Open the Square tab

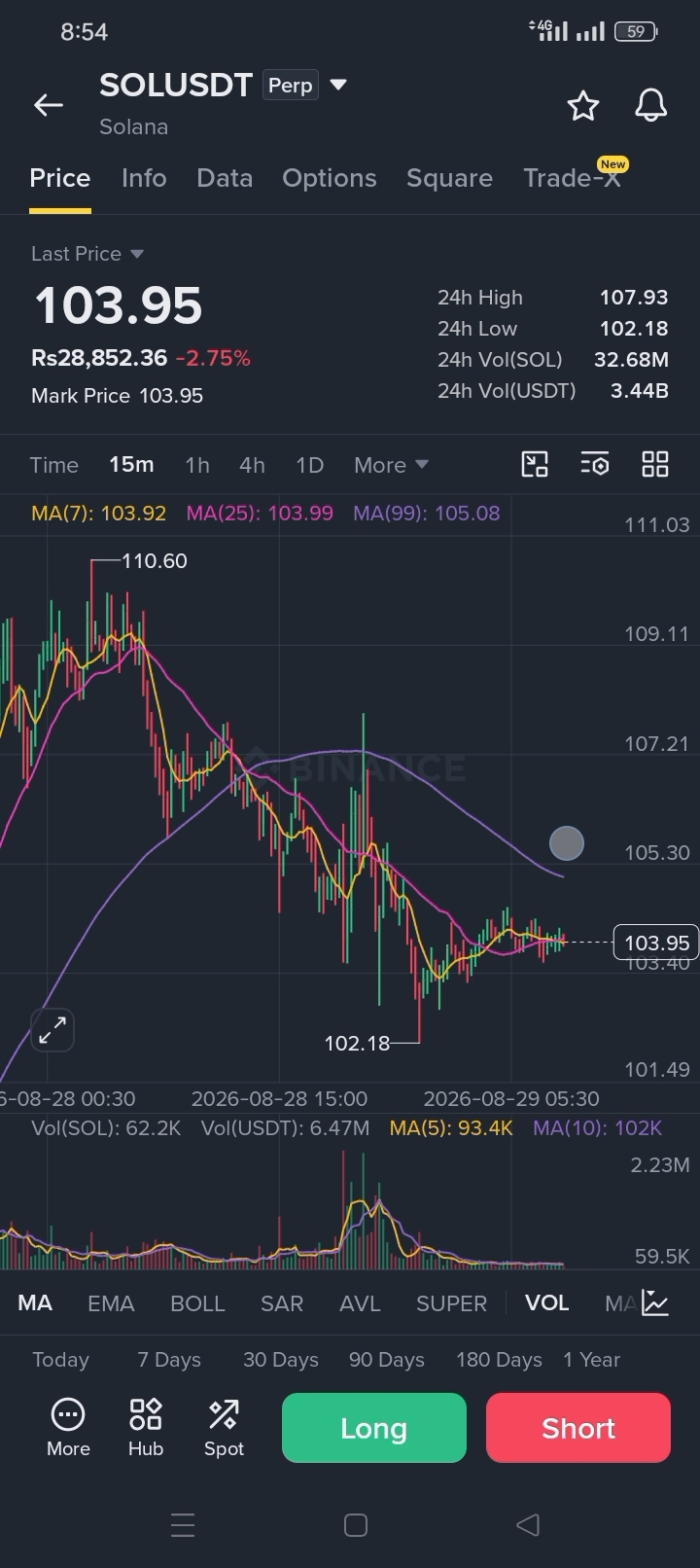click(x=449, y=178)
